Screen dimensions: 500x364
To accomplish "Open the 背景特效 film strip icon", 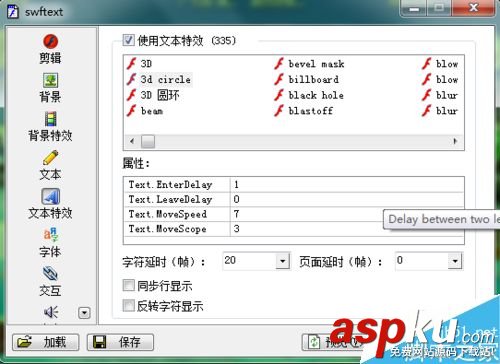I will pos(51,119).
